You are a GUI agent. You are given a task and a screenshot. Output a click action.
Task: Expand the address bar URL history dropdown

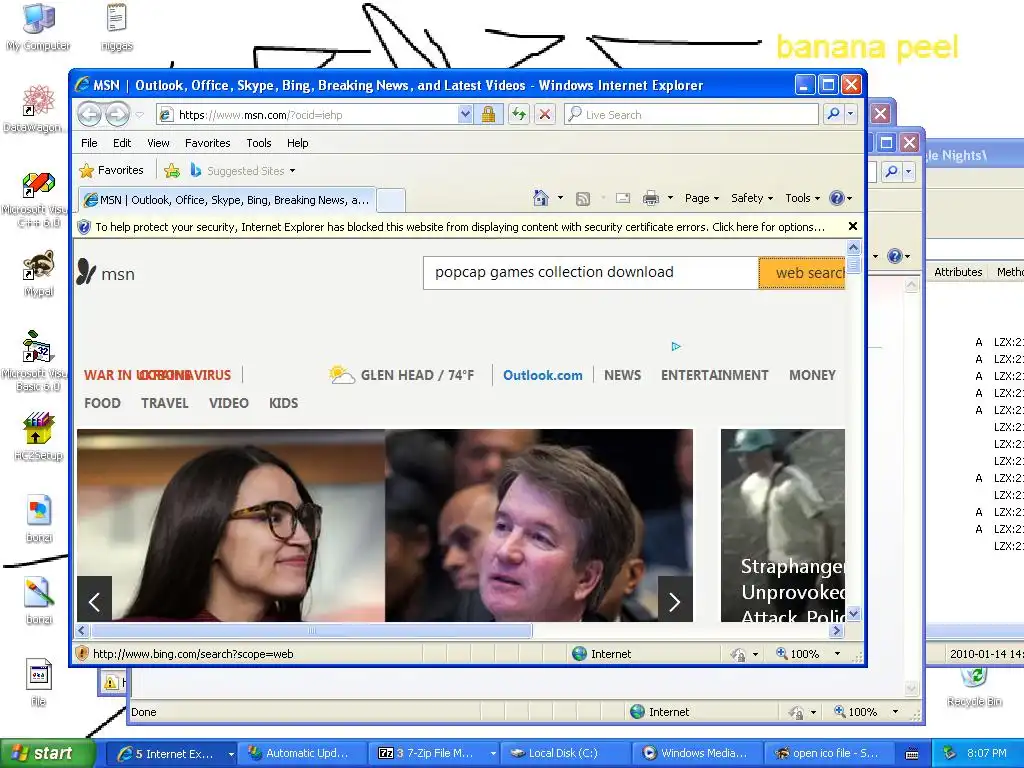tap(465, 115)
